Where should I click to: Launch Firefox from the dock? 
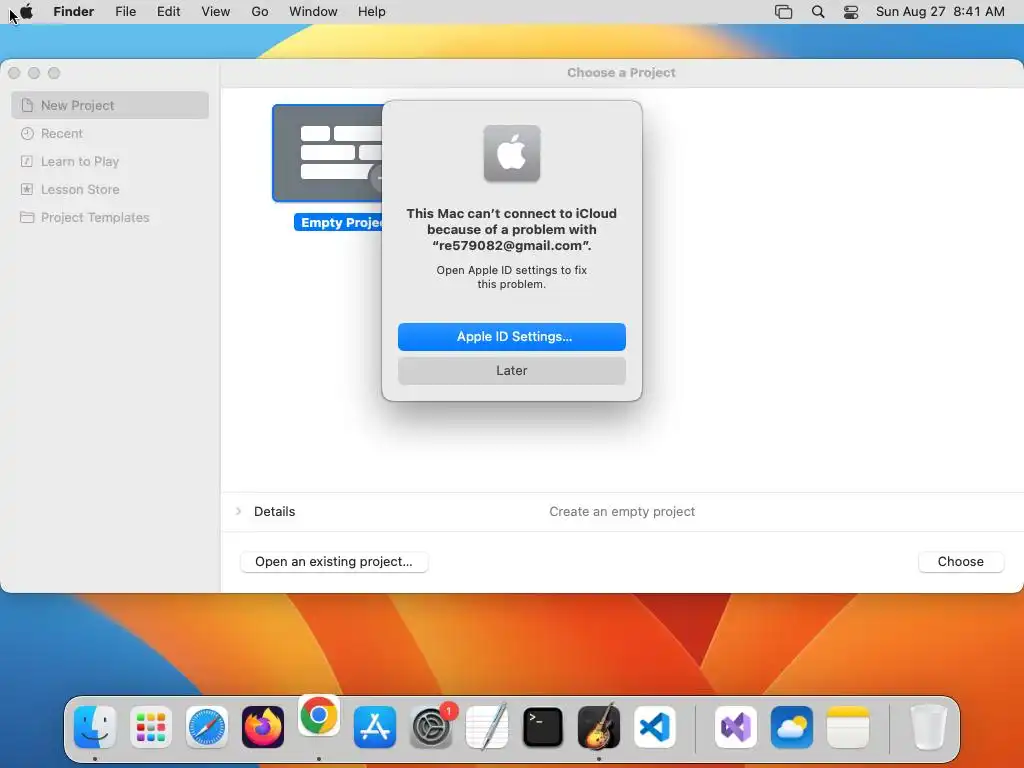point(263,727)
